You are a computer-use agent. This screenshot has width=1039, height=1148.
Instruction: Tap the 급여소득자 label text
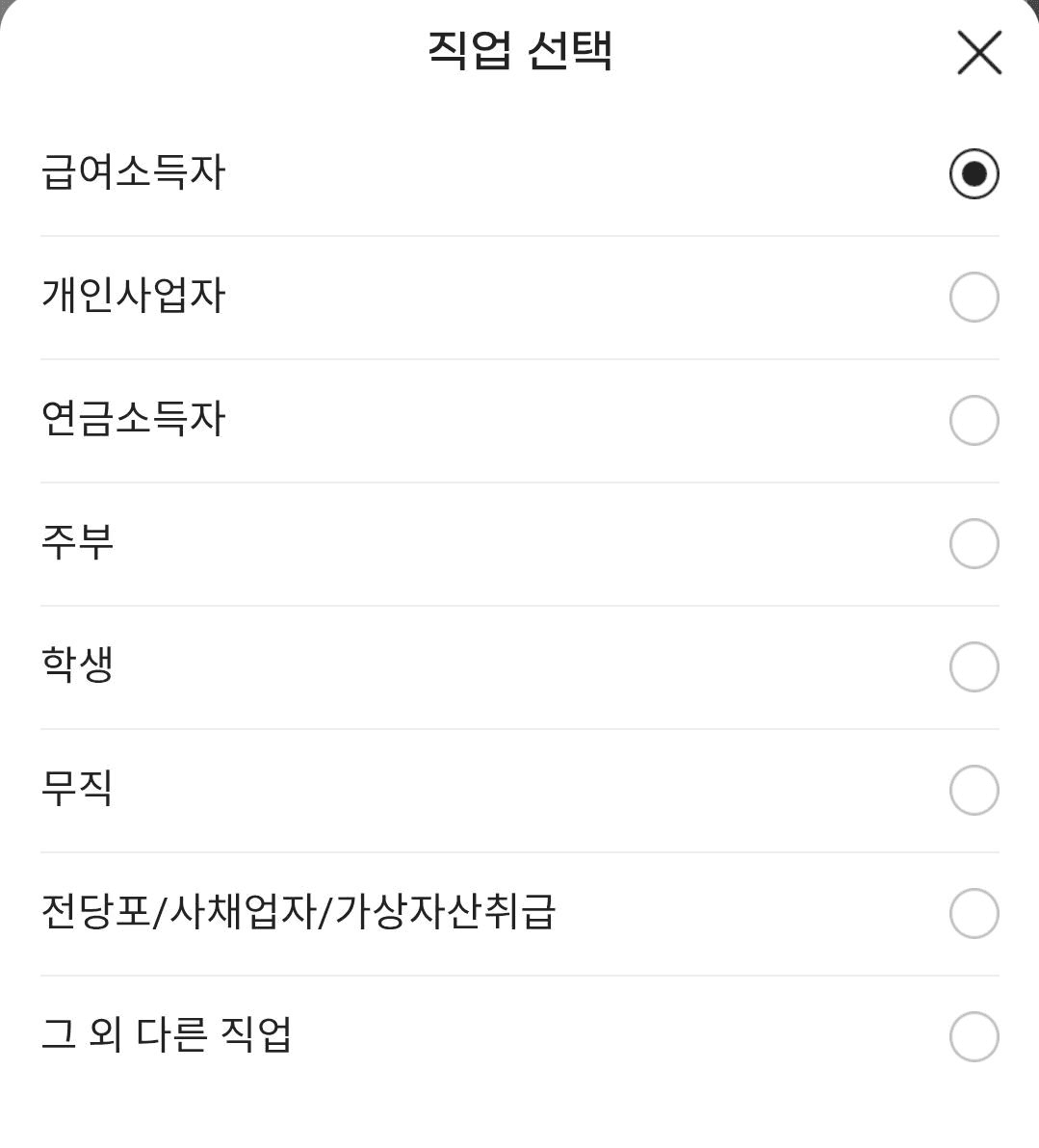(133, 173)
